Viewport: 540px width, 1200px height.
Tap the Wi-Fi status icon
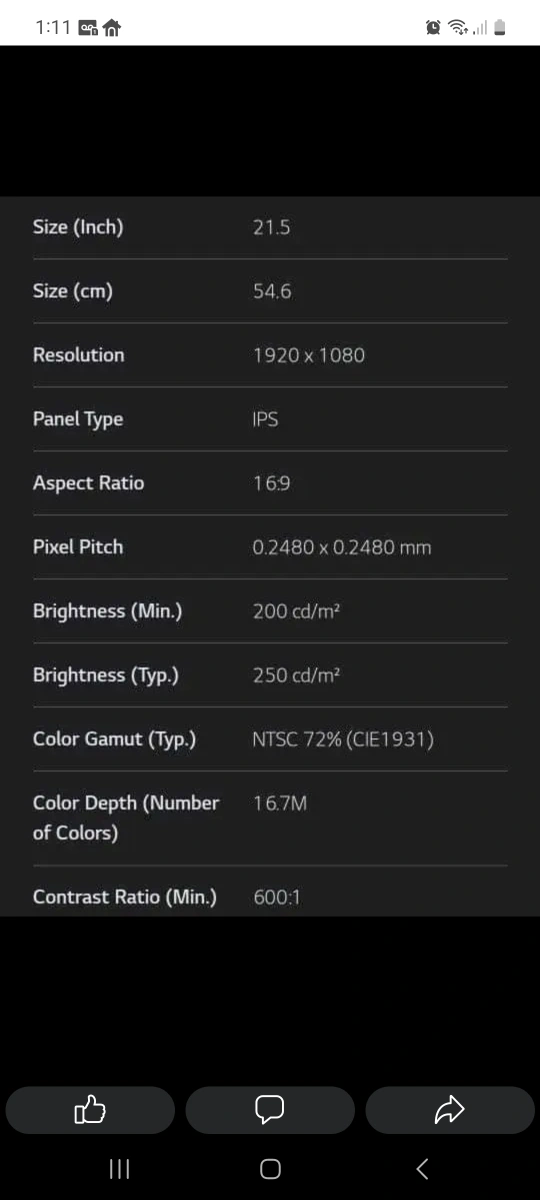click(x=459, y=28)
